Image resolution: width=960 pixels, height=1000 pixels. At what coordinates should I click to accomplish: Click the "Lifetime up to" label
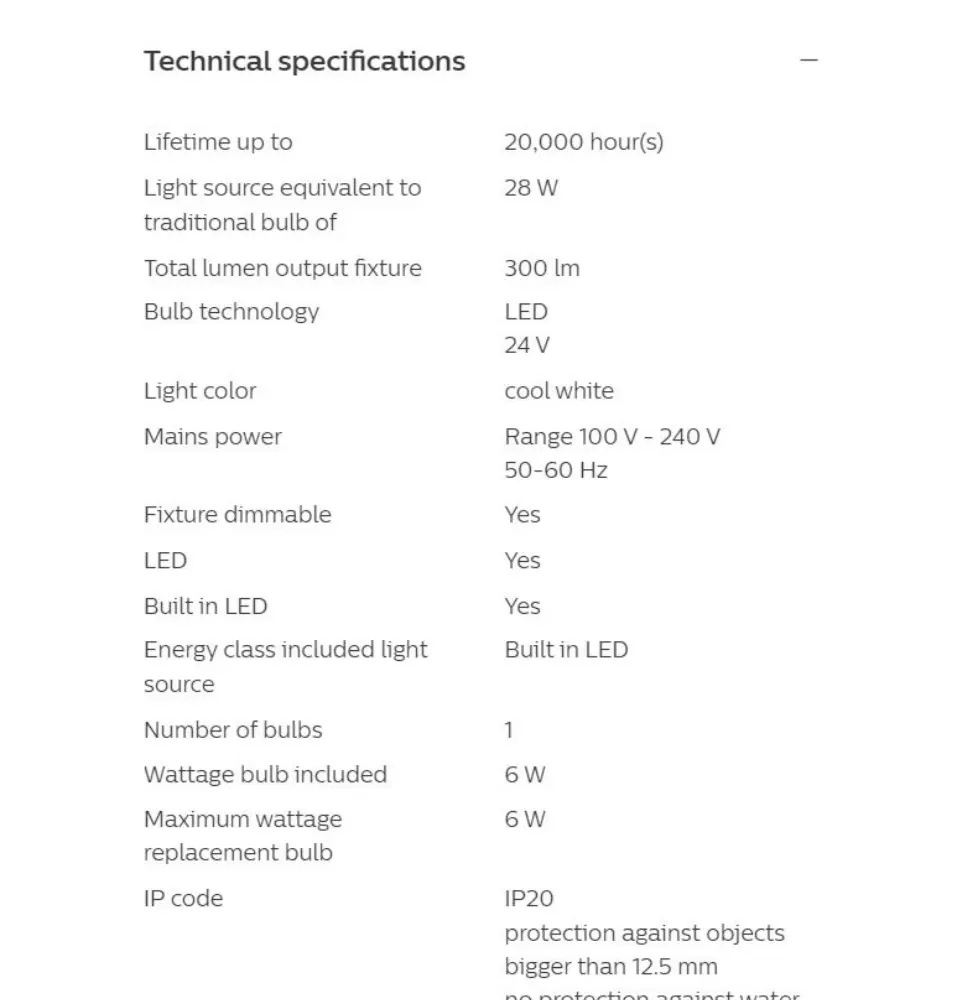click(x=218, y=142)
